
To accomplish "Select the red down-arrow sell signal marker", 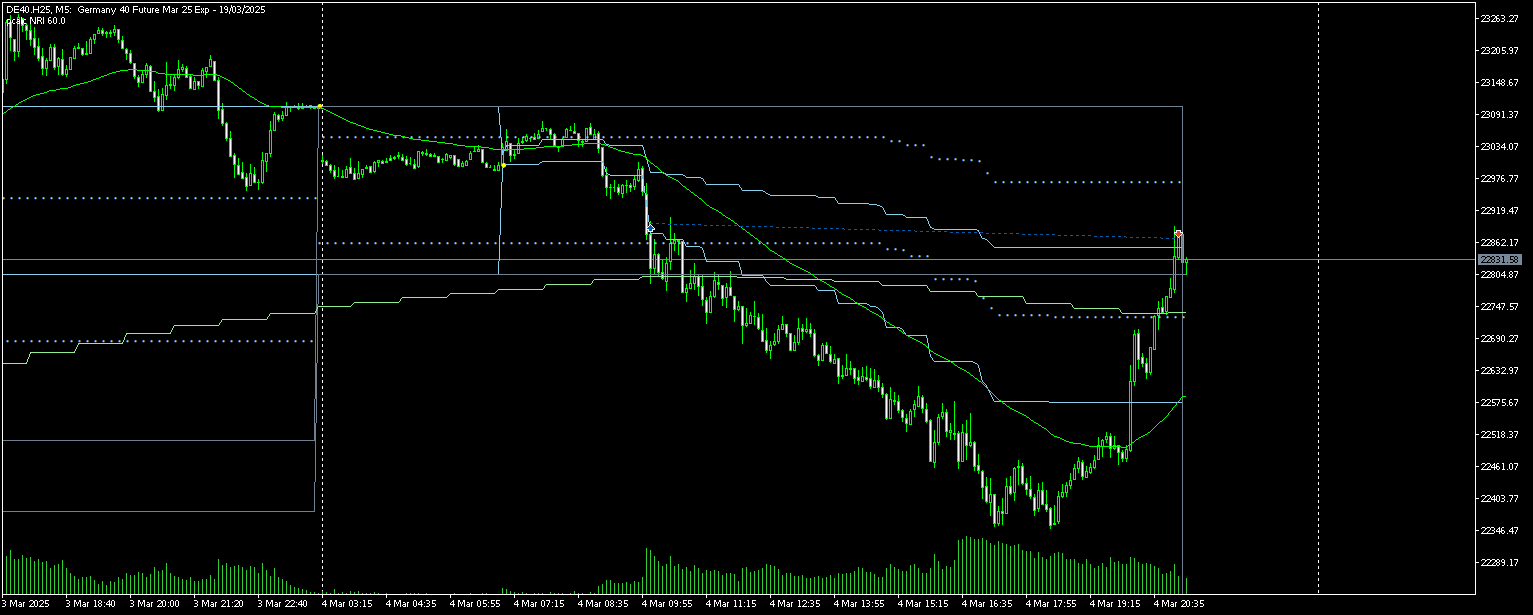I will [1178, 234].
